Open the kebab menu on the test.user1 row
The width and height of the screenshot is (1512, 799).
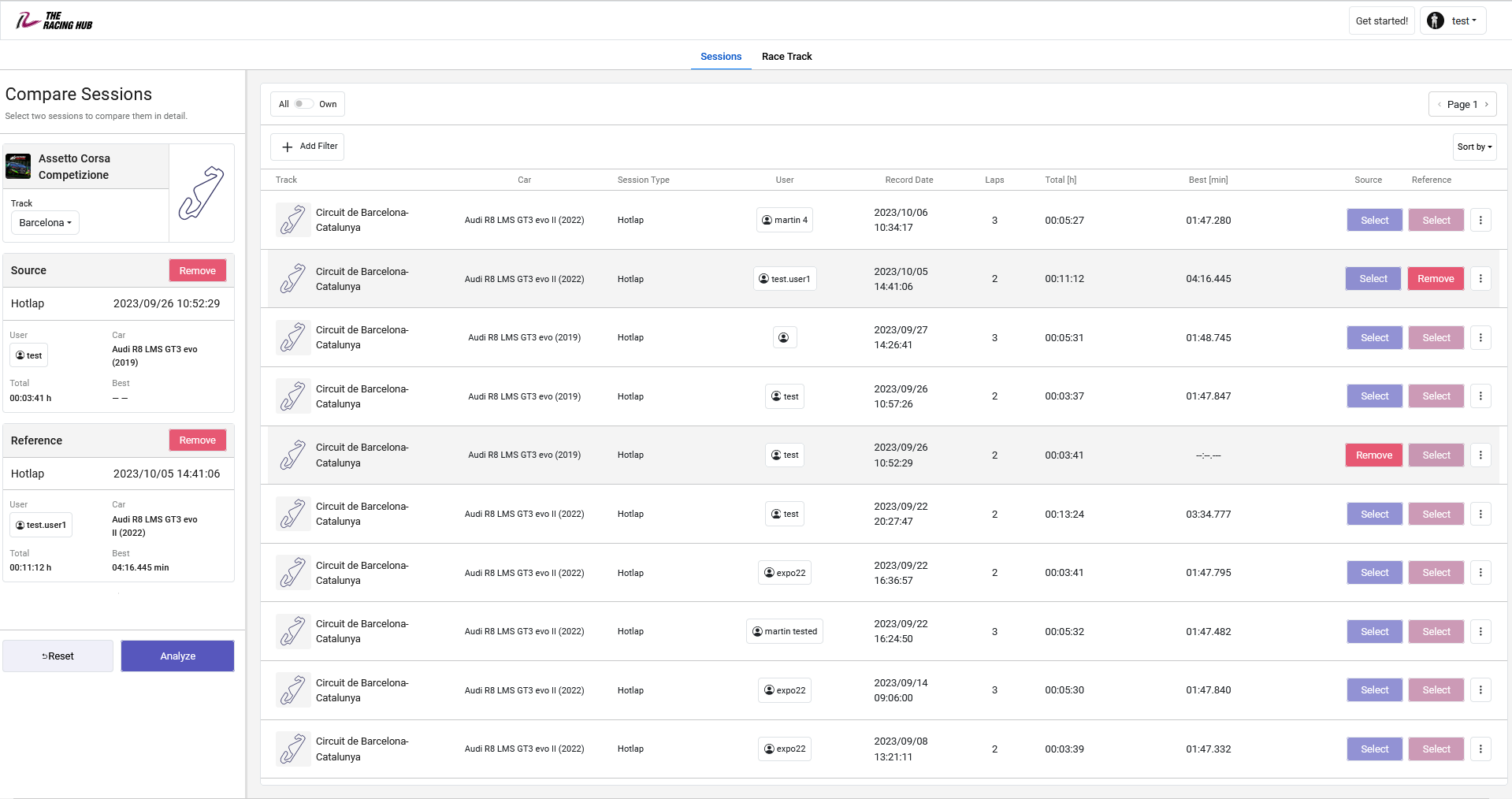coord(1480,278)
